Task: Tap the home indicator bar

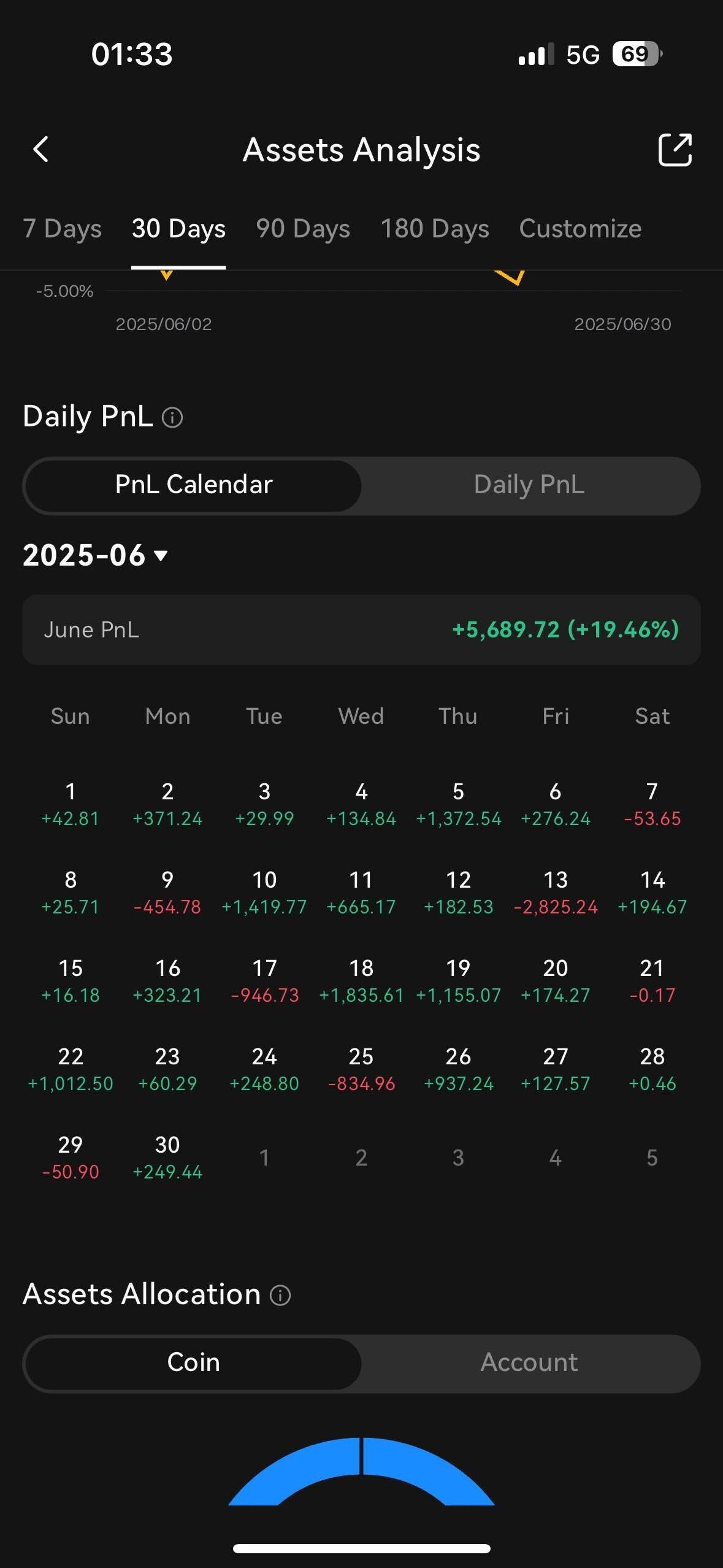Action: pos(361,1548)
